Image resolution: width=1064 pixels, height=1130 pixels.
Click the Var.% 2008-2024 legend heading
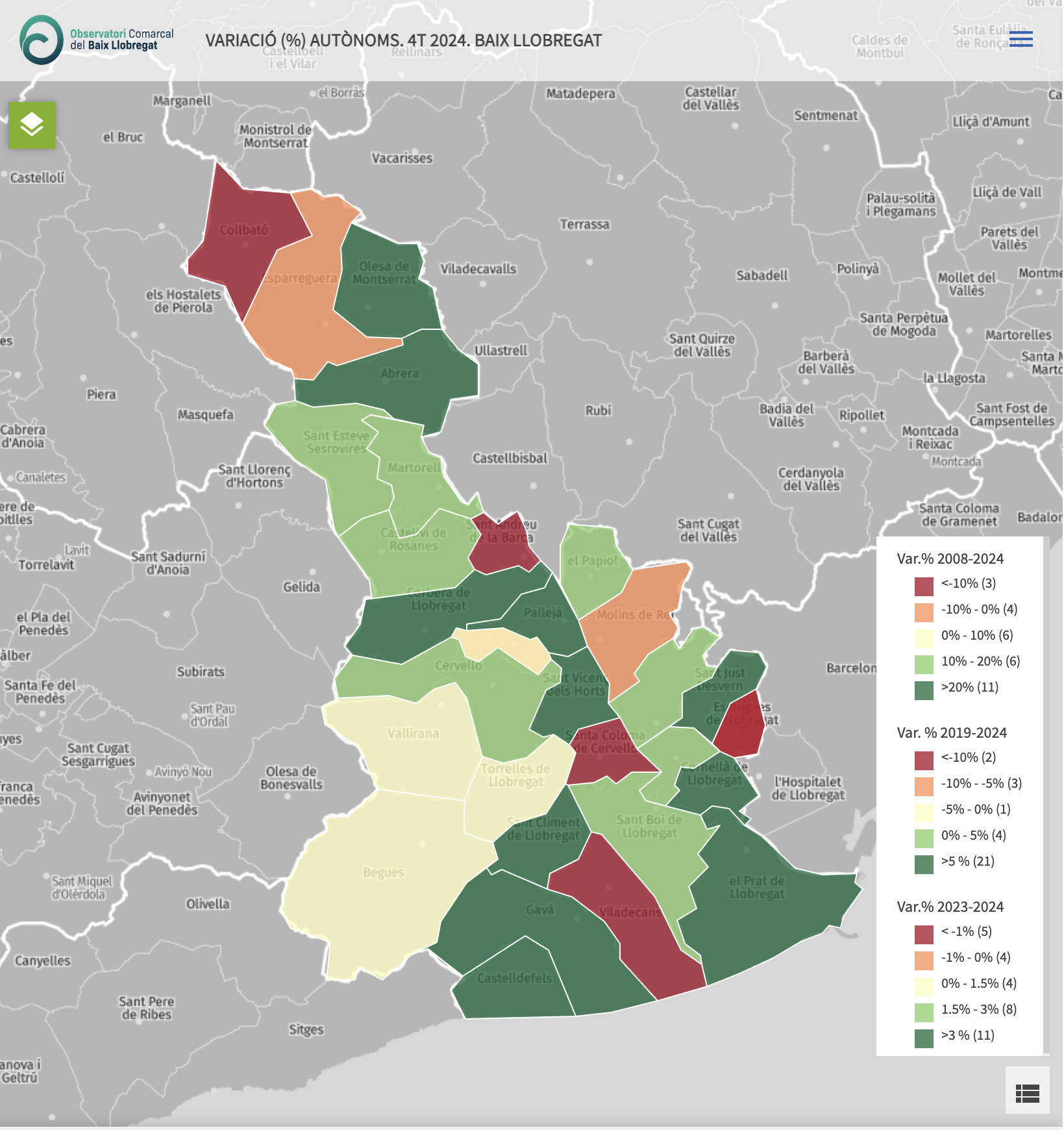tap(950, 559)
